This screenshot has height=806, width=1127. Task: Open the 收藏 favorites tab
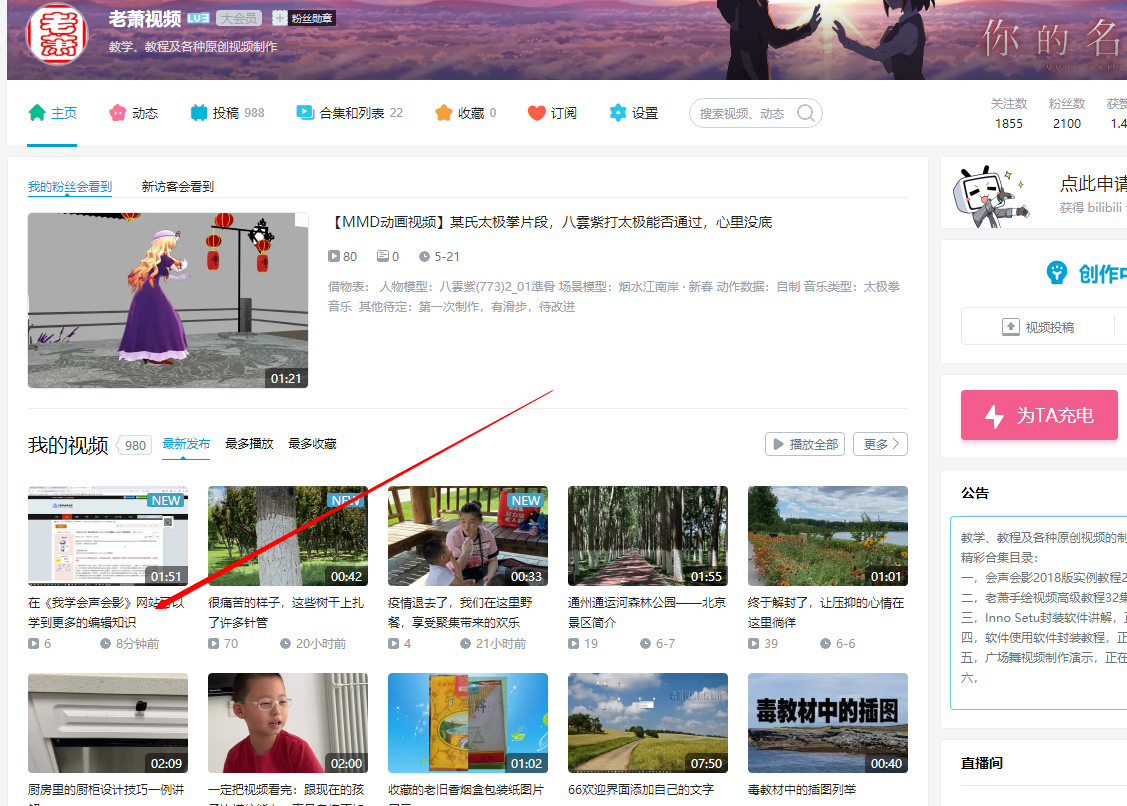click(x=465, y=113)
